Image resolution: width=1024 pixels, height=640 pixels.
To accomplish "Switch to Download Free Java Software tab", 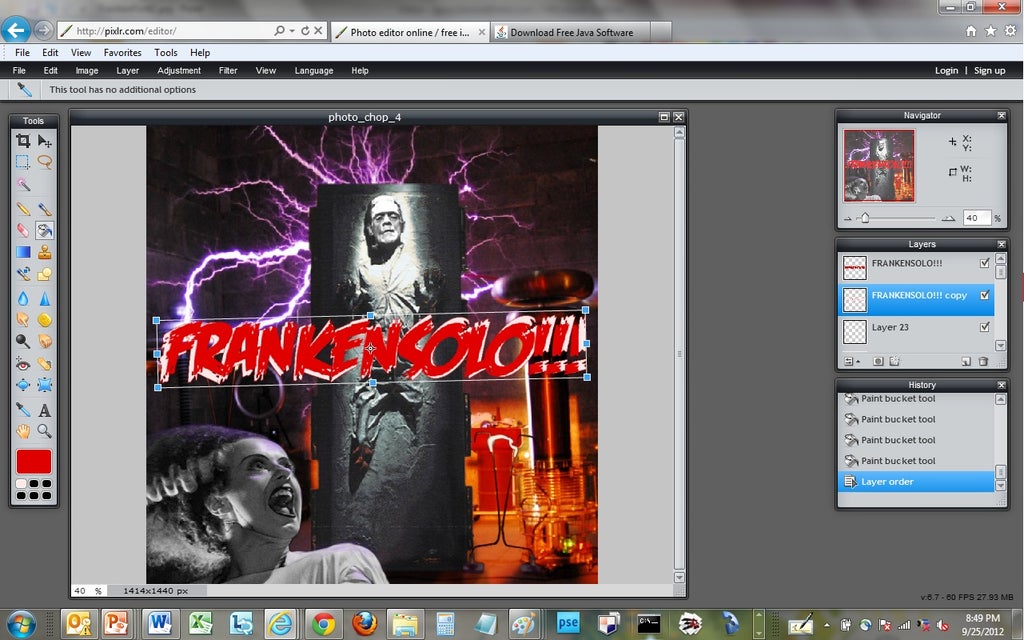I will click(571, 32).
